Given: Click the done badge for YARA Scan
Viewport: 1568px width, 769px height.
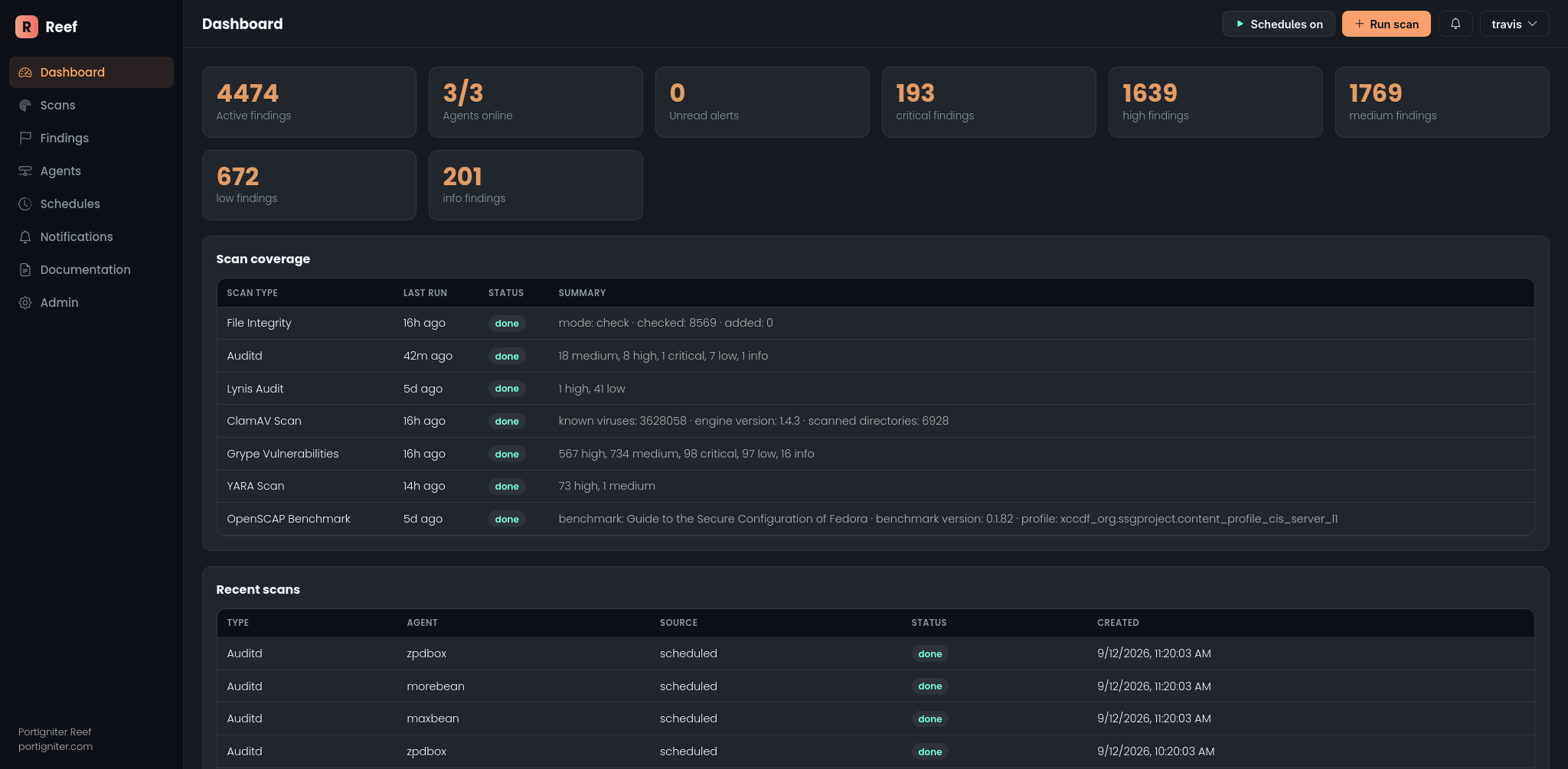Looking at the screenshot, I should click(x=507, y=487).
